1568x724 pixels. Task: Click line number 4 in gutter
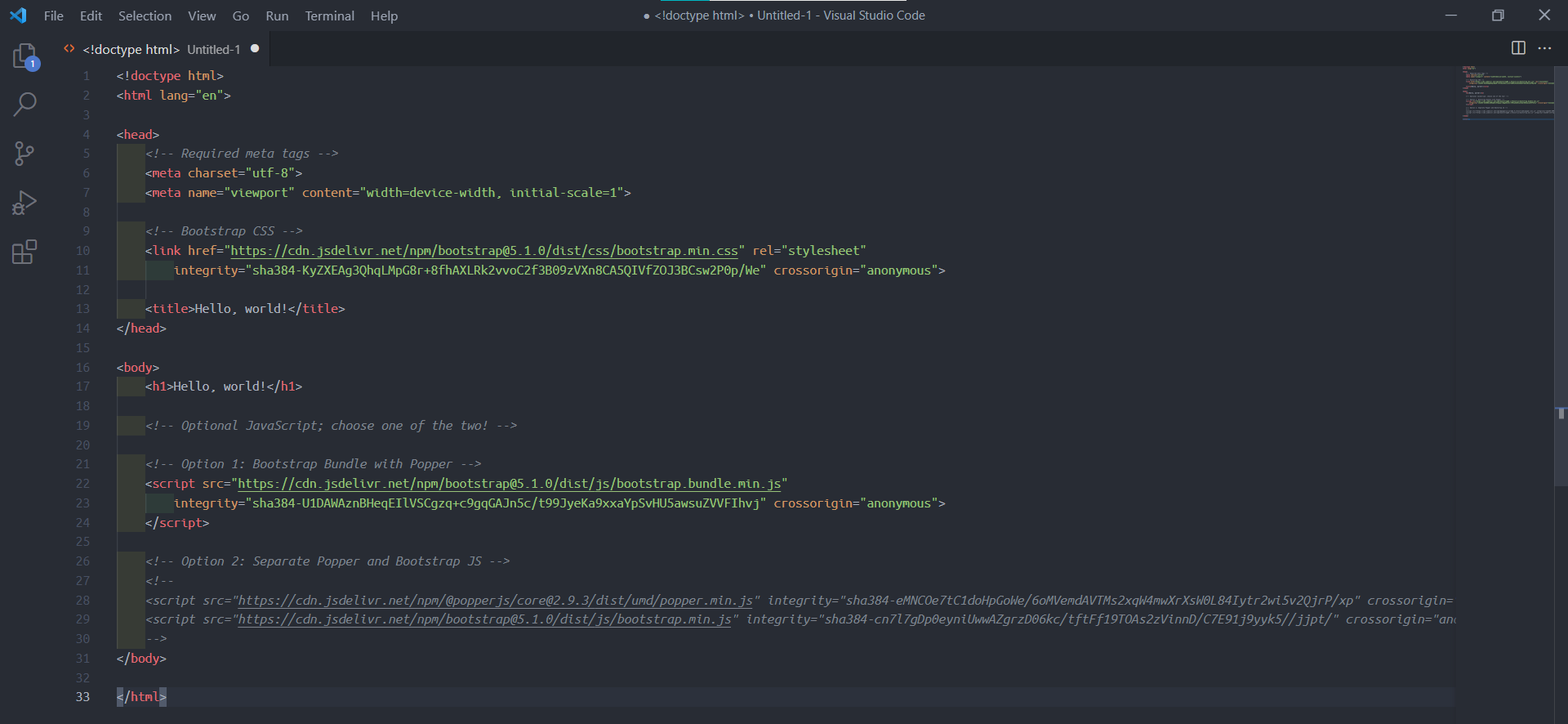coord(86,135)
